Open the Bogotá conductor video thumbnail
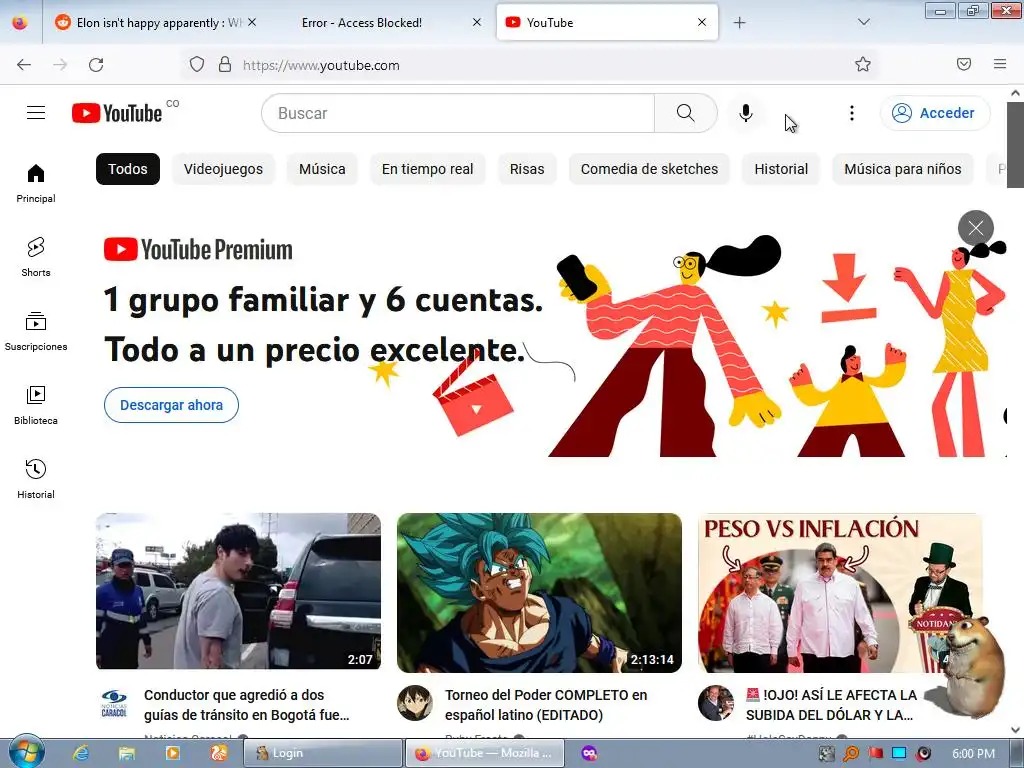 pyautogui.click(x=238, y=592)
